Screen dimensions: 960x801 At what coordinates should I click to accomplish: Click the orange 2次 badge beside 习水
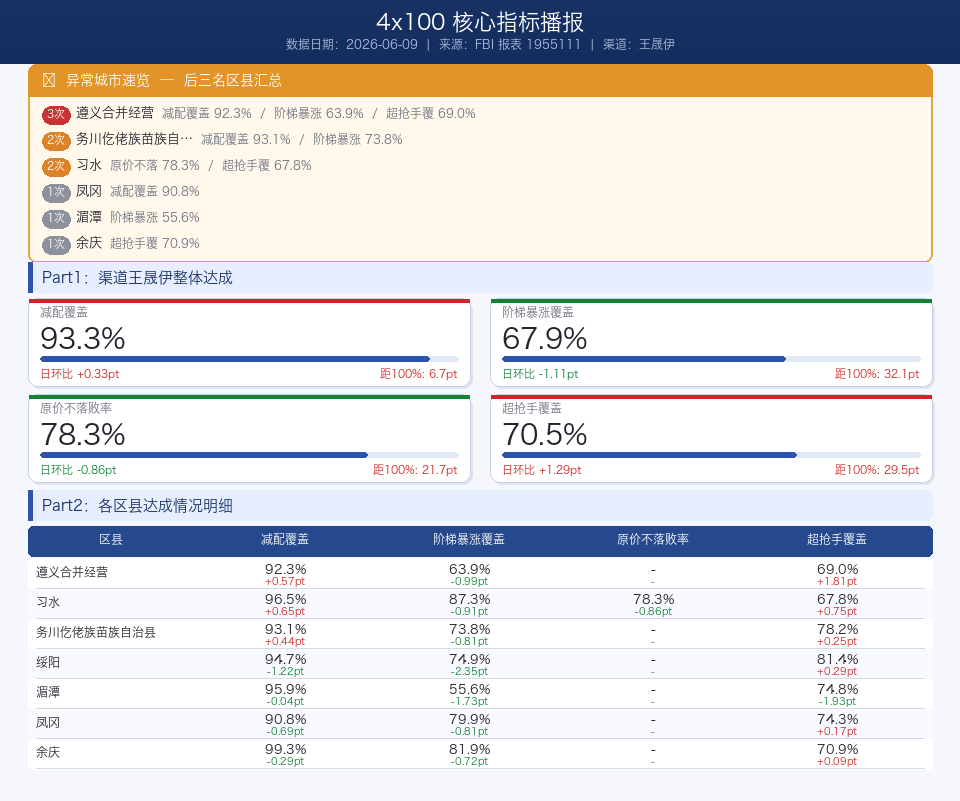56,166
